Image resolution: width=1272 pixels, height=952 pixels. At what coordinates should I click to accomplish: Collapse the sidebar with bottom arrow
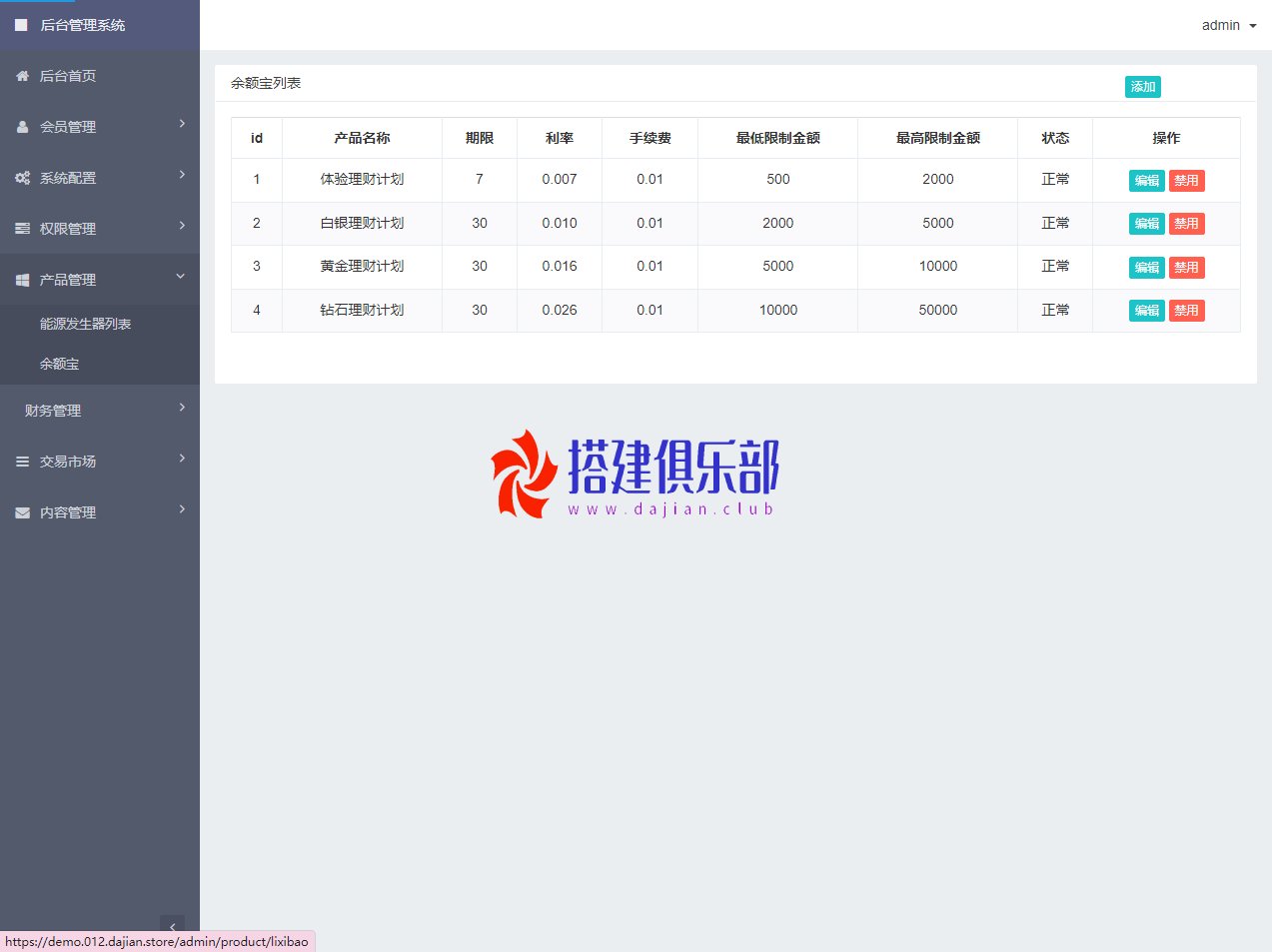[x=172, y=926]
